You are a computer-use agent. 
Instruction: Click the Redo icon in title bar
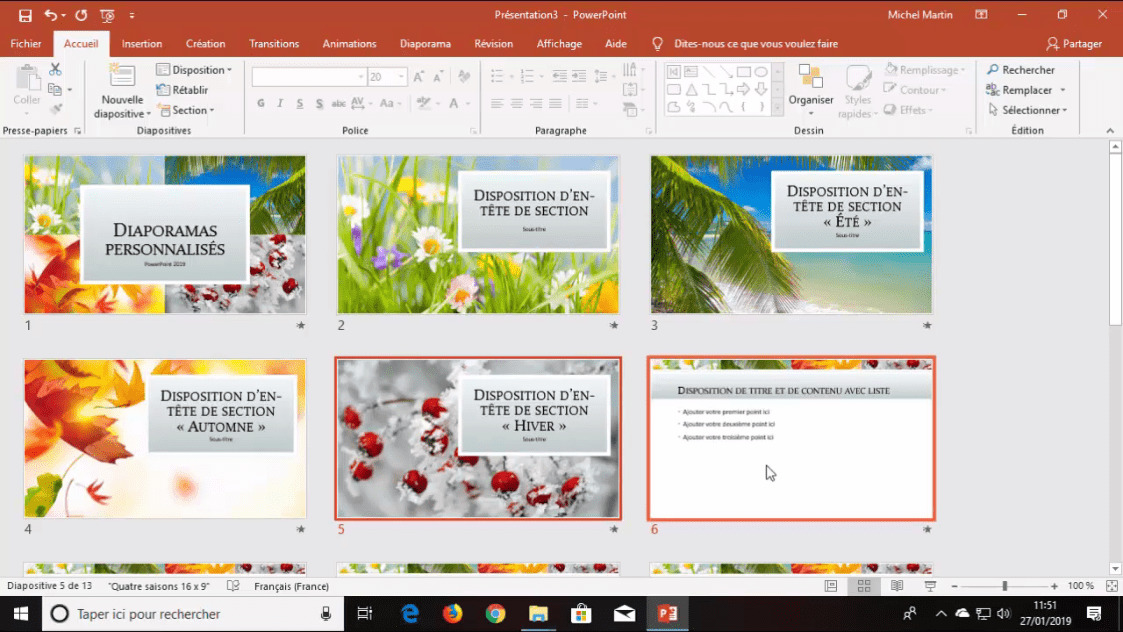(81, 15)
